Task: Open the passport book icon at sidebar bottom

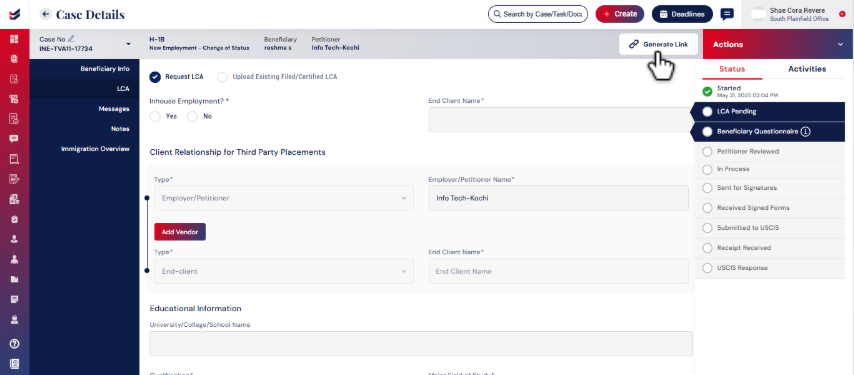Action: point(14,364)
